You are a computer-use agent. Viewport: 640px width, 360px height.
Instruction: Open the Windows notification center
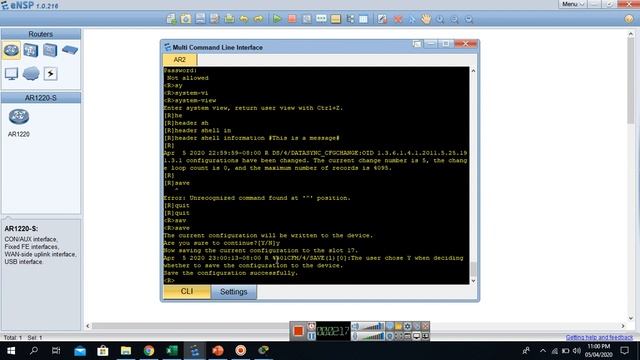[x=624, y=351]
